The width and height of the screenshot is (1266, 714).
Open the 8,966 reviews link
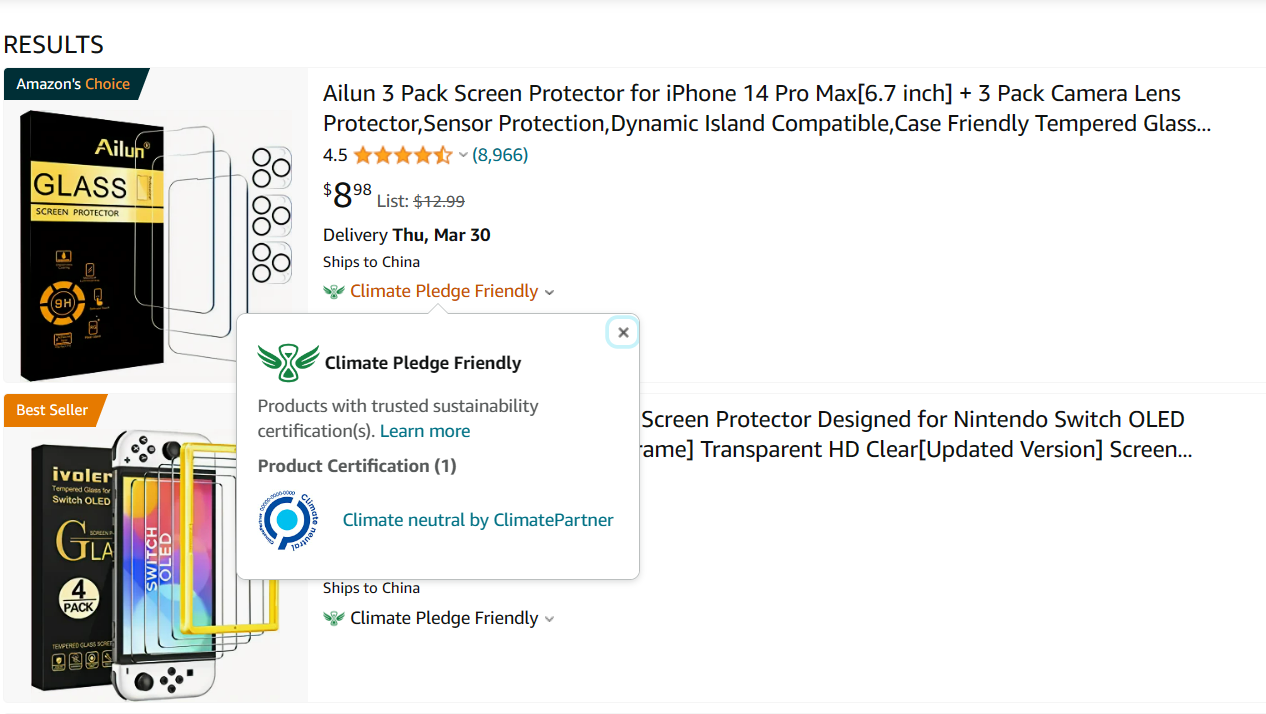tap(500, 155)
